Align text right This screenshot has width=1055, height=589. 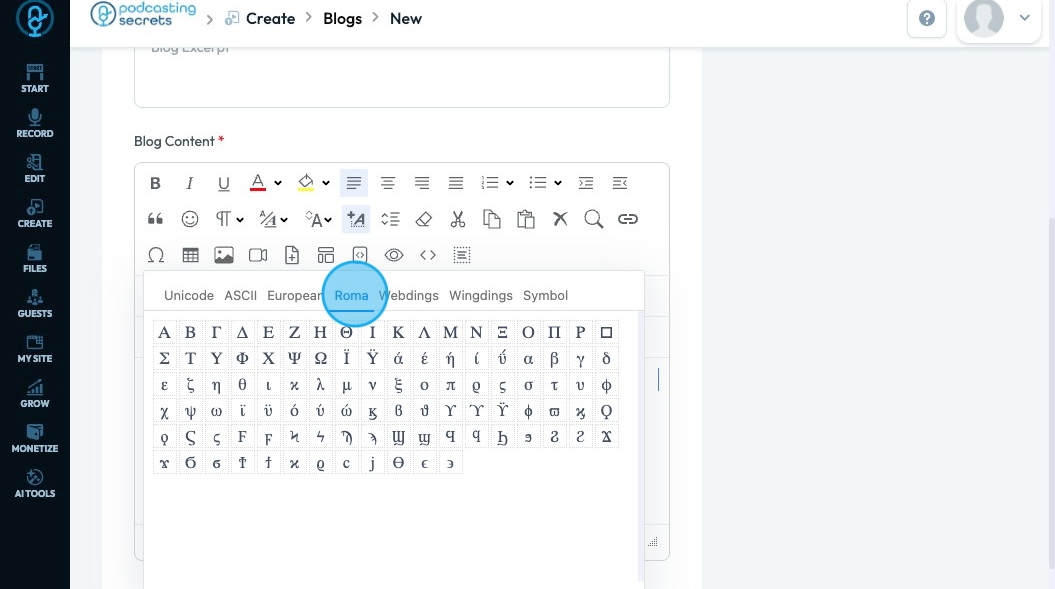coord(422,183)
